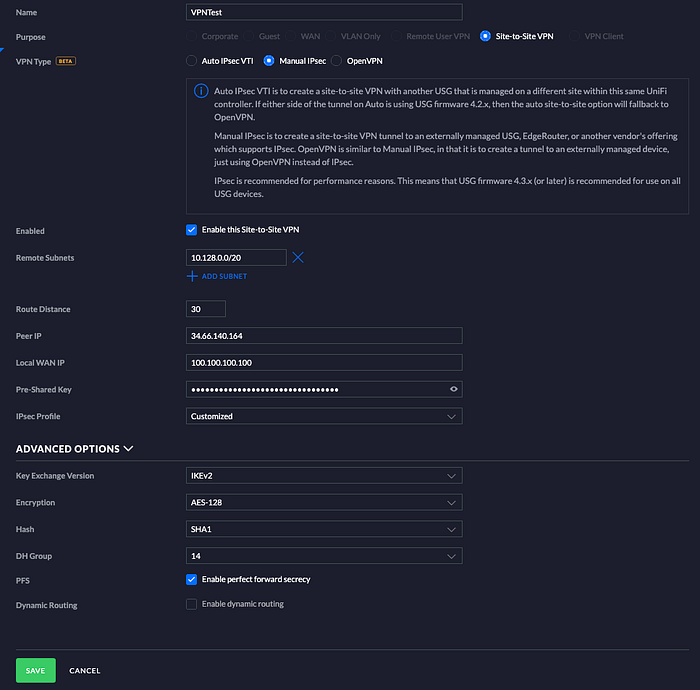Click the plus icon beside Add Subnet
This screenshot has height=690, width=700.
192,276
